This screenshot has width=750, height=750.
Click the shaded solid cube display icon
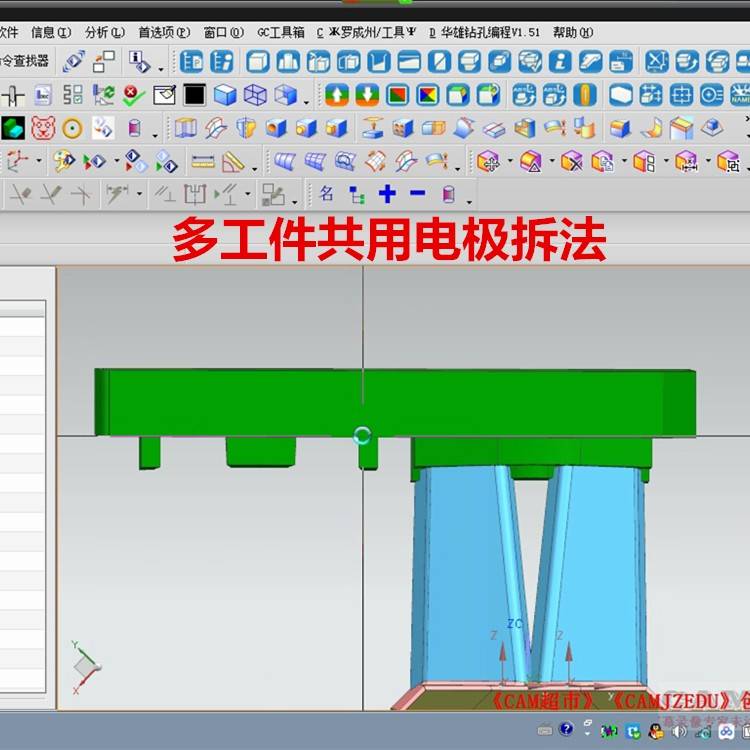point(225,96)
